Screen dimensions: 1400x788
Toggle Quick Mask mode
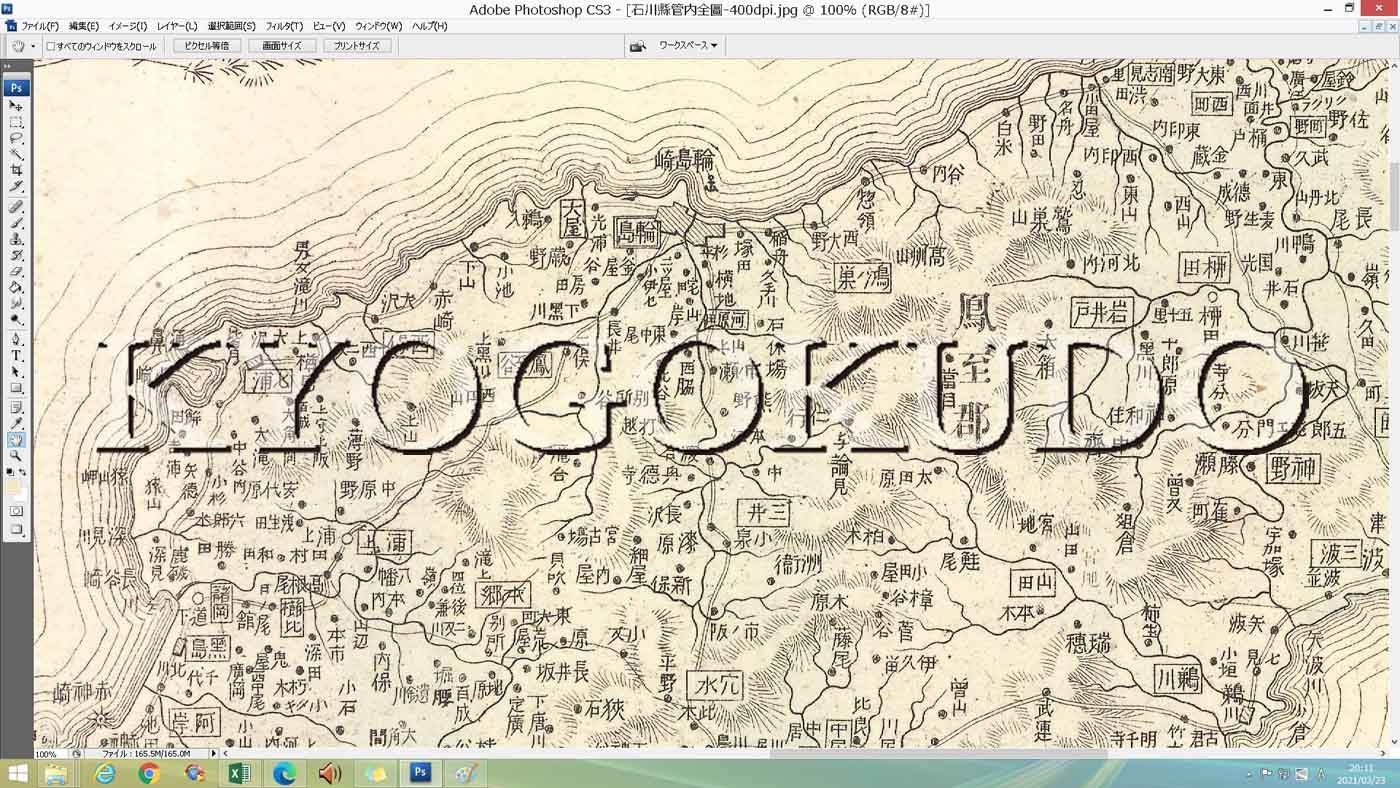16,511
